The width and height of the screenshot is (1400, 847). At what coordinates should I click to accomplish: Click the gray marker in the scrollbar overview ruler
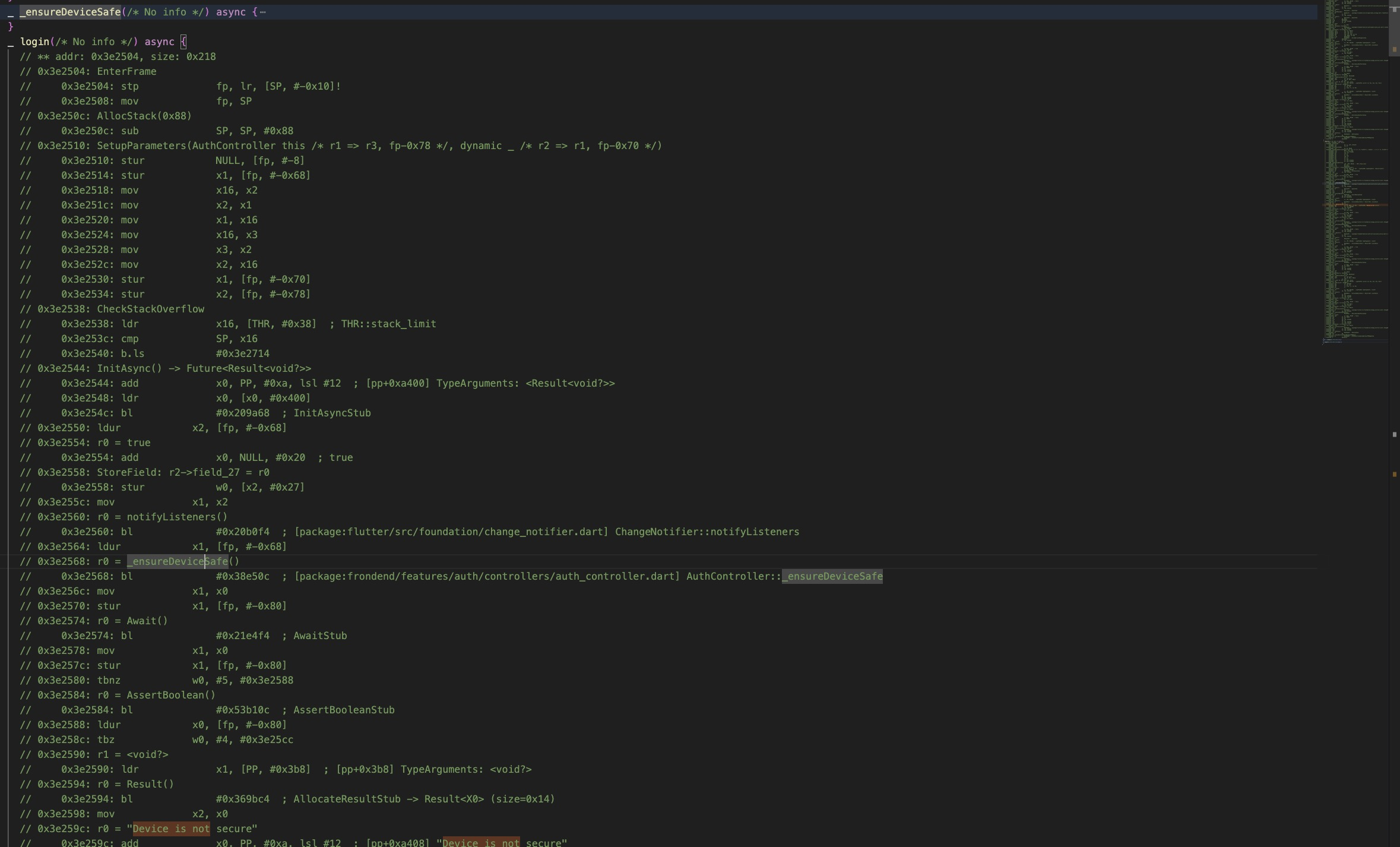point(1394,435)
